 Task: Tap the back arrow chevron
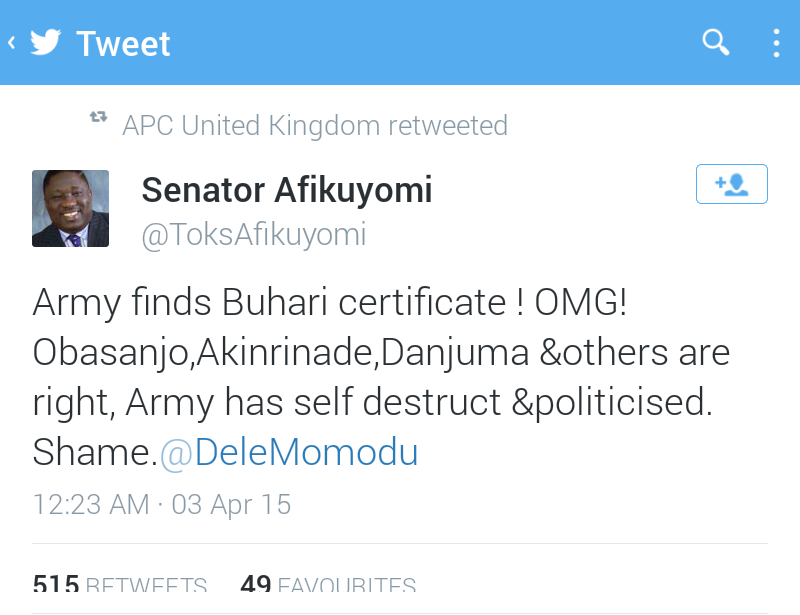tap(12, 43)
